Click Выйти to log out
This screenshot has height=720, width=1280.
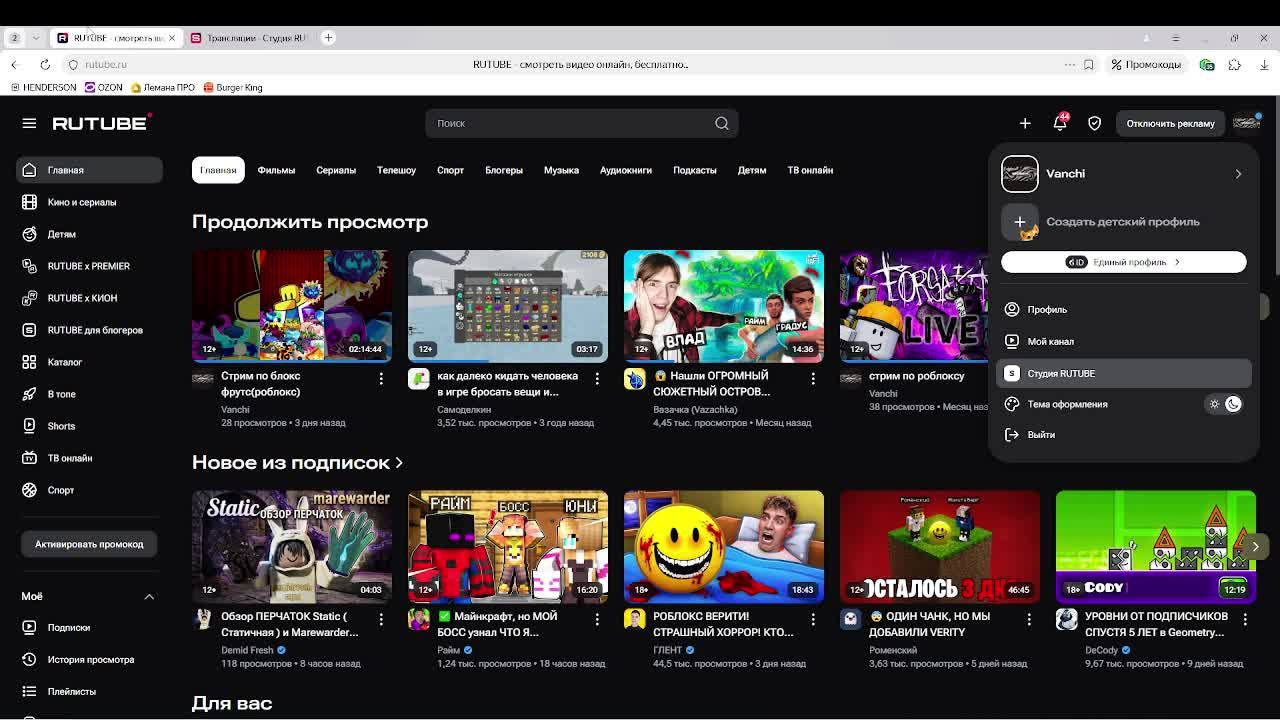[x=1124, y=435]
